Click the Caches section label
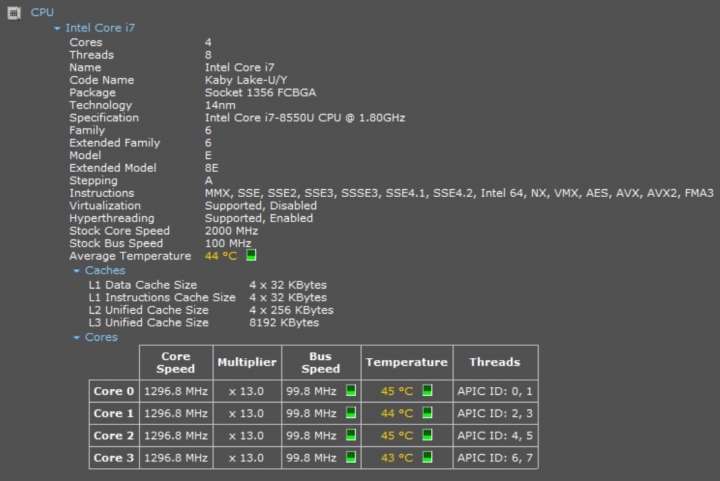Screen dimensions: 720x481 click(105, 270)
